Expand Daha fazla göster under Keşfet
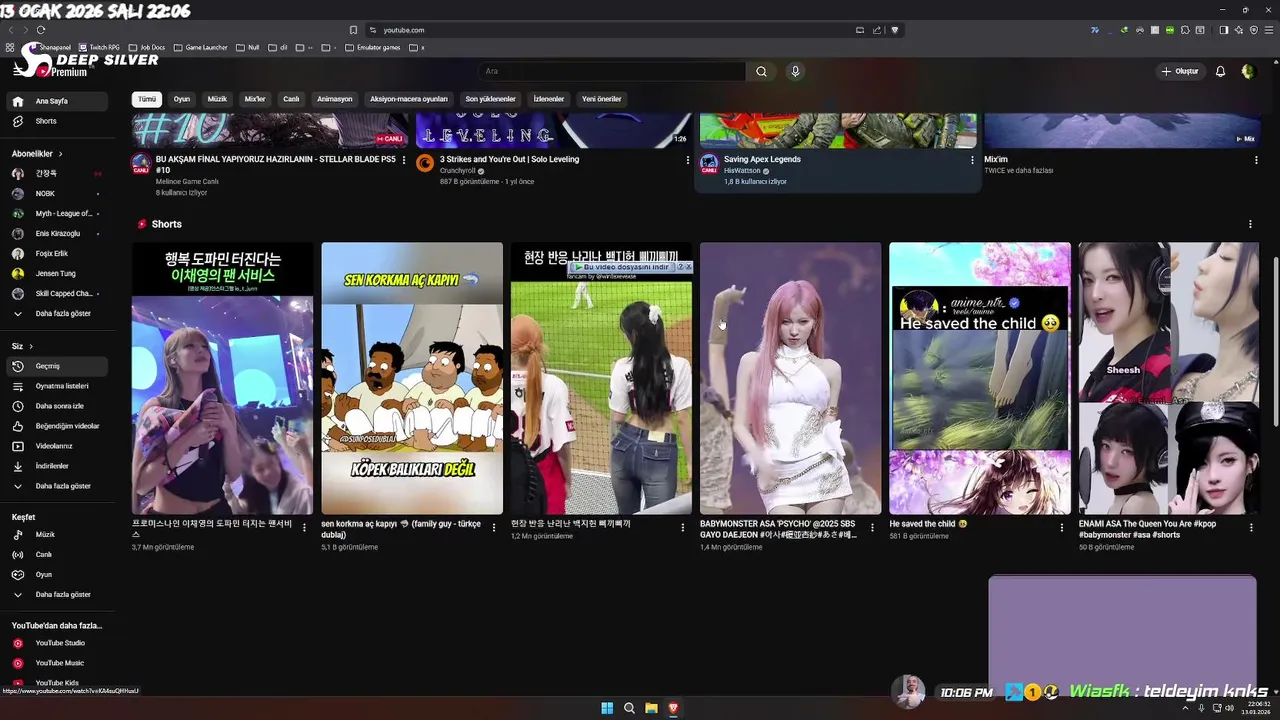This screenshot has width=1280, height=720. coord(57,594)
